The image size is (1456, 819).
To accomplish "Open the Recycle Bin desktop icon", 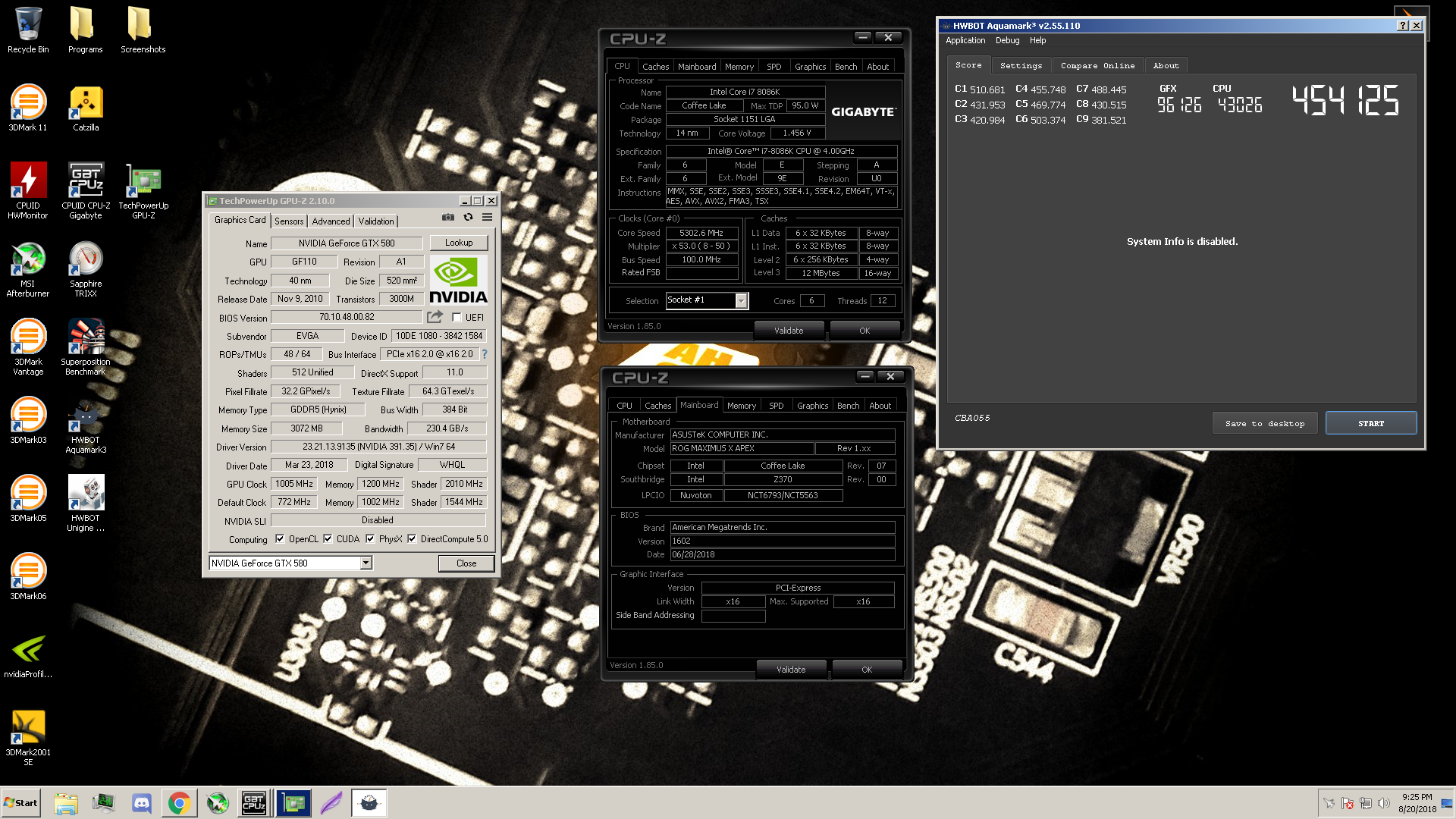I will click(x=28, y=30).
